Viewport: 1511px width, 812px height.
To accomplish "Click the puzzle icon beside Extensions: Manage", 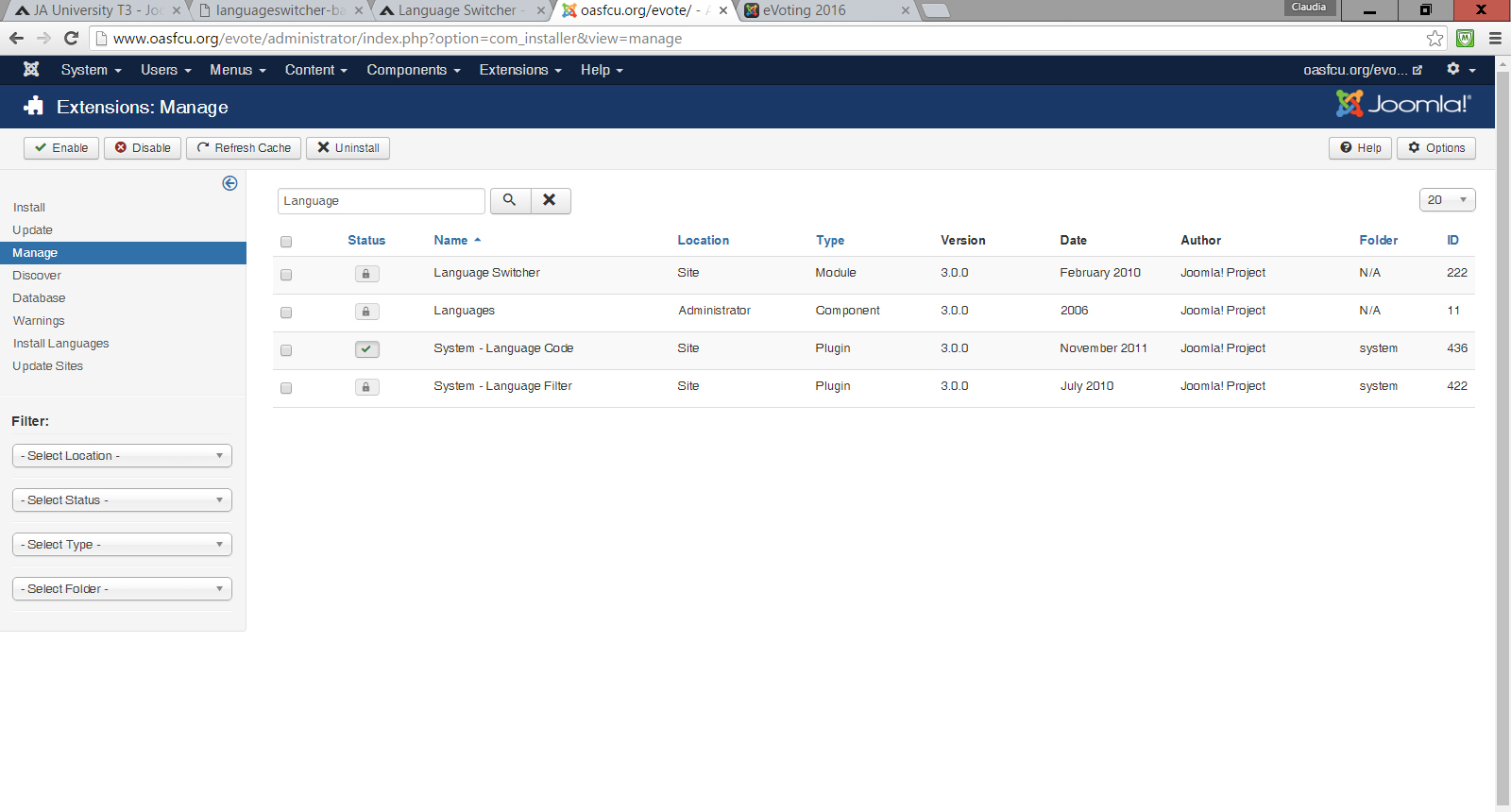I will [34, 106].
